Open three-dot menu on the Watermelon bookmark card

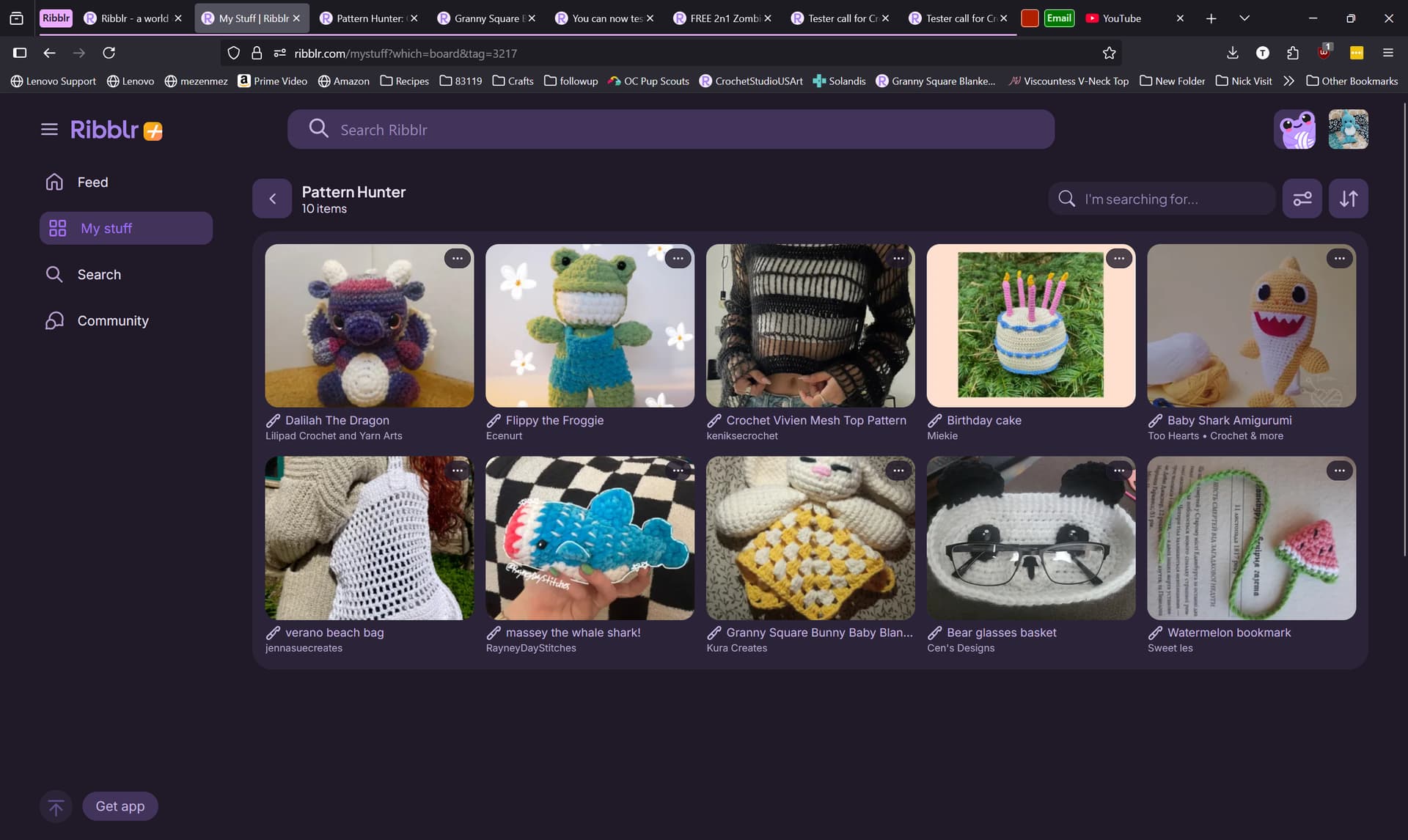1339,471
